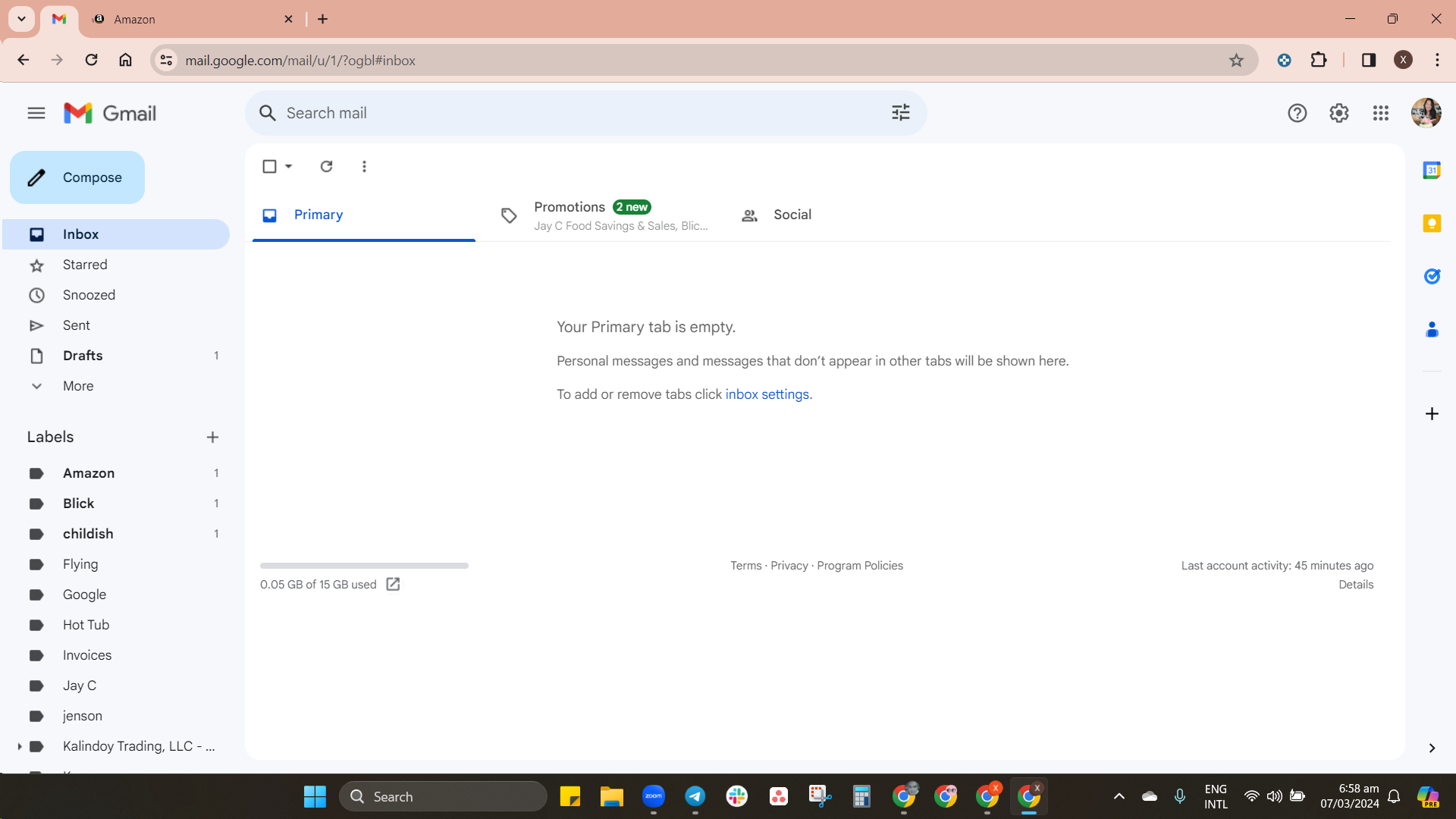Screen dimensions: 1456x819
Task: Open the Privacy link
Action: (789, 566)
